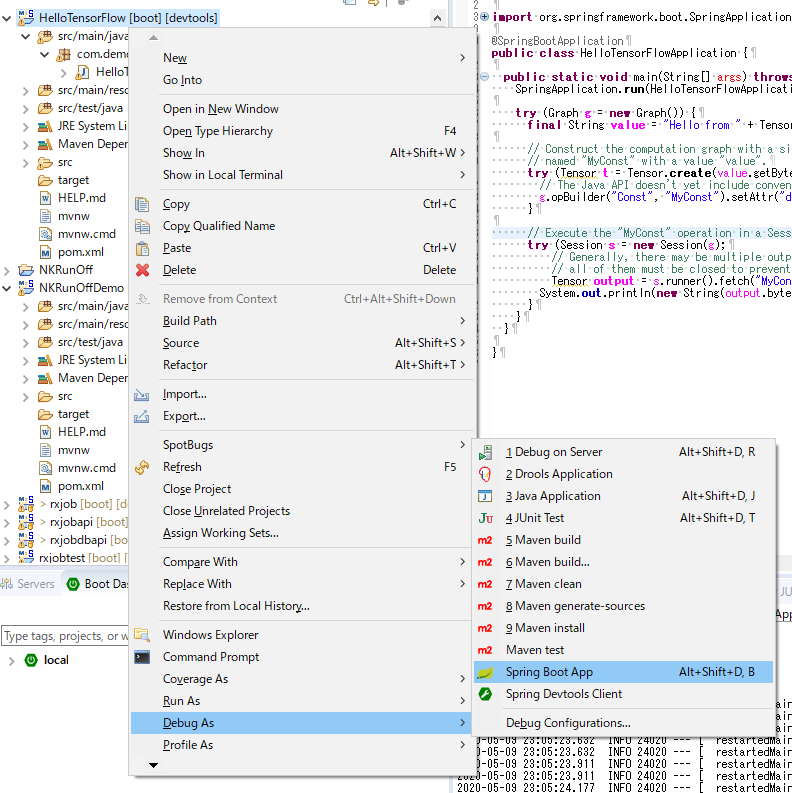Image resolution: width=792 pixels, height=793 pixels.
Task: Collapse the com.demo package node
Action: pos(45,55)
